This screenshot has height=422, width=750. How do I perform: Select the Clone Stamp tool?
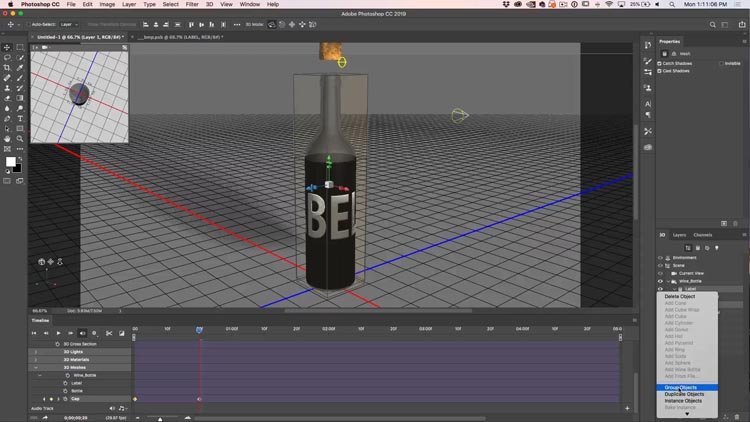click(7, 88)
